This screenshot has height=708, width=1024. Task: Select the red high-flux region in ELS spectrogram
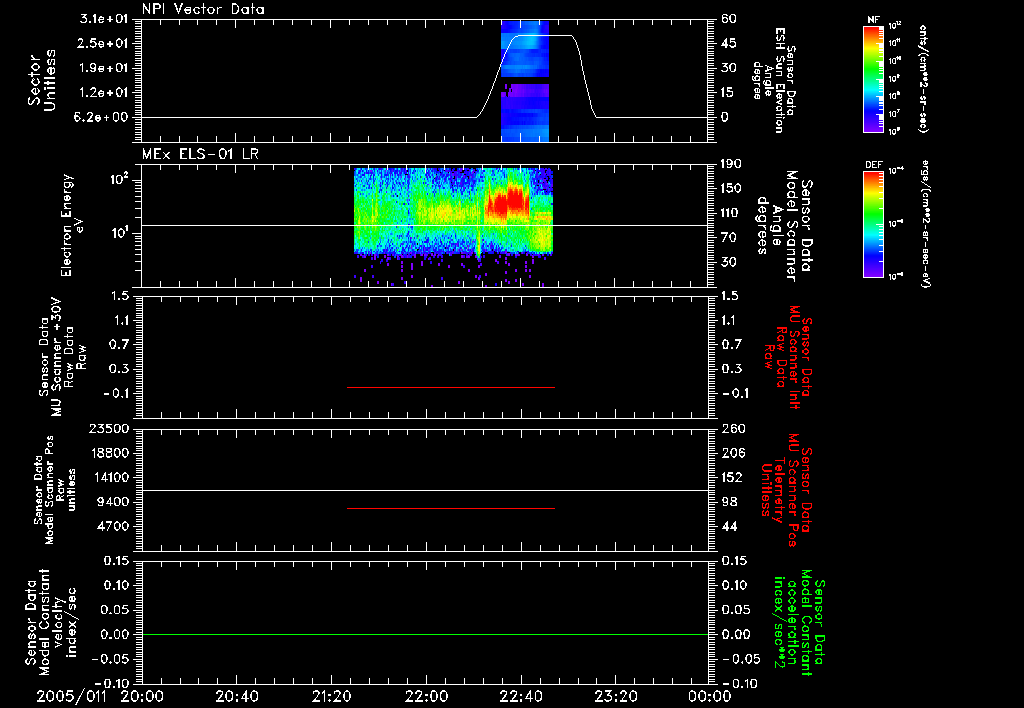coord(507,202)
